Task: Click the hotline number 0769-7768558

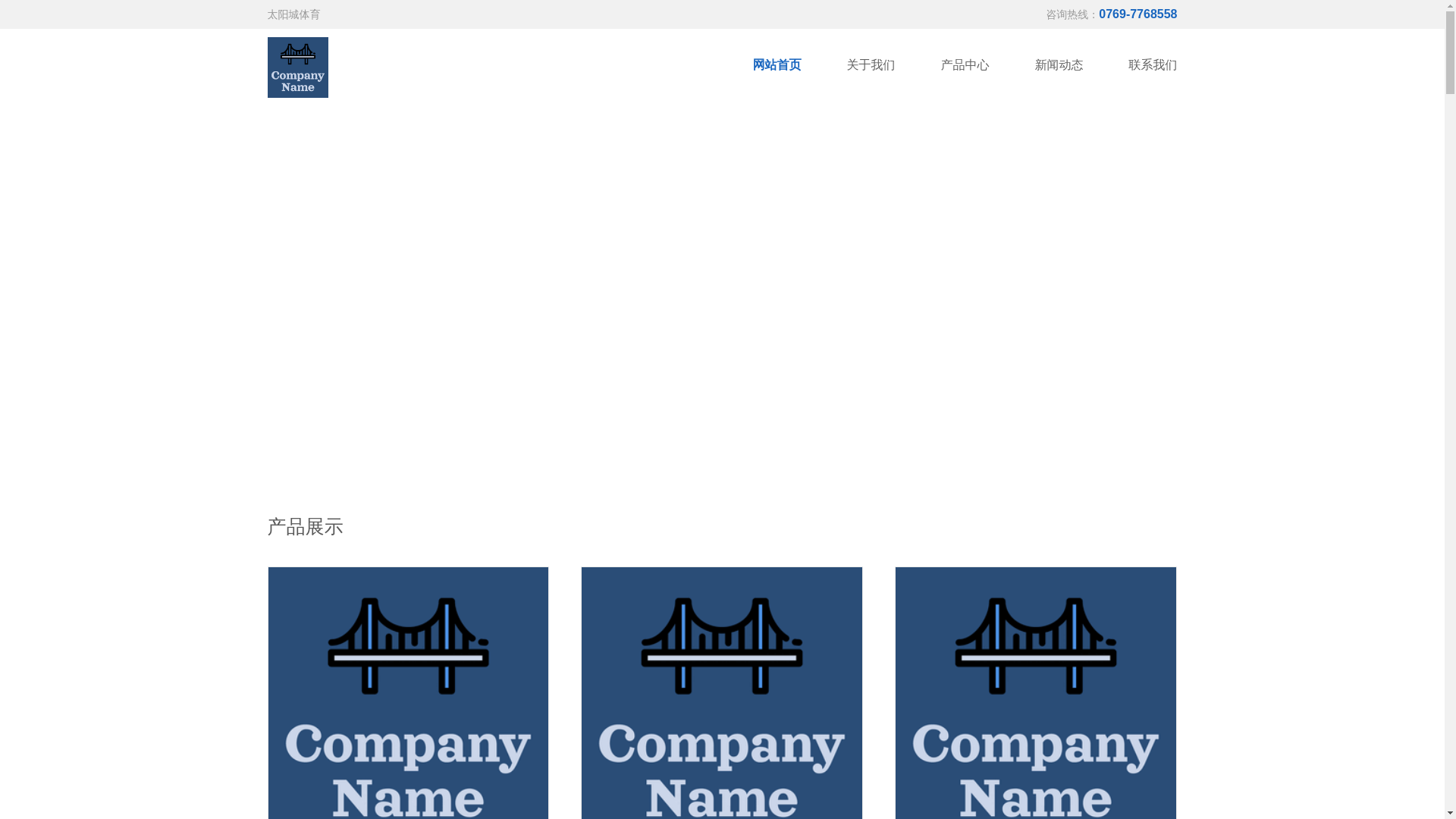Action: 1137,14
